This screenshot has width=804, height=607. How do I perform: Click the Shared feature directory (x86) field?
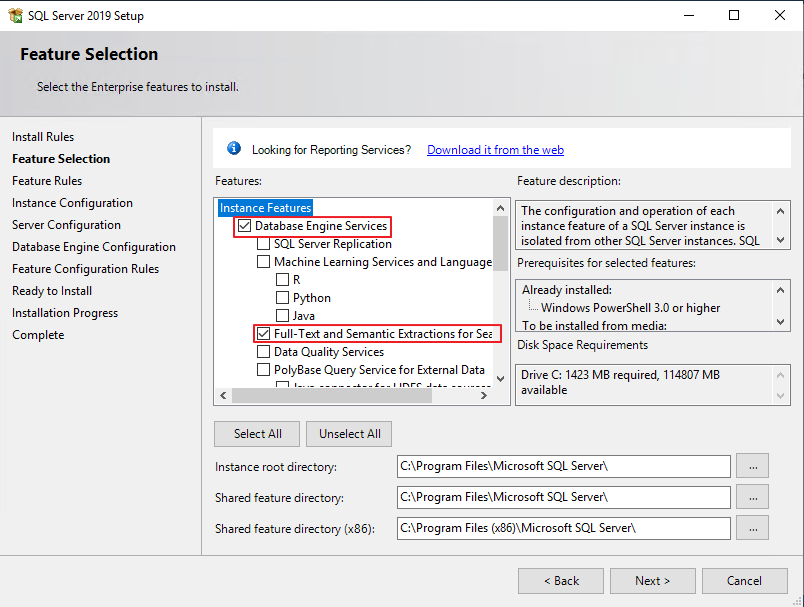tap(564, 528)
